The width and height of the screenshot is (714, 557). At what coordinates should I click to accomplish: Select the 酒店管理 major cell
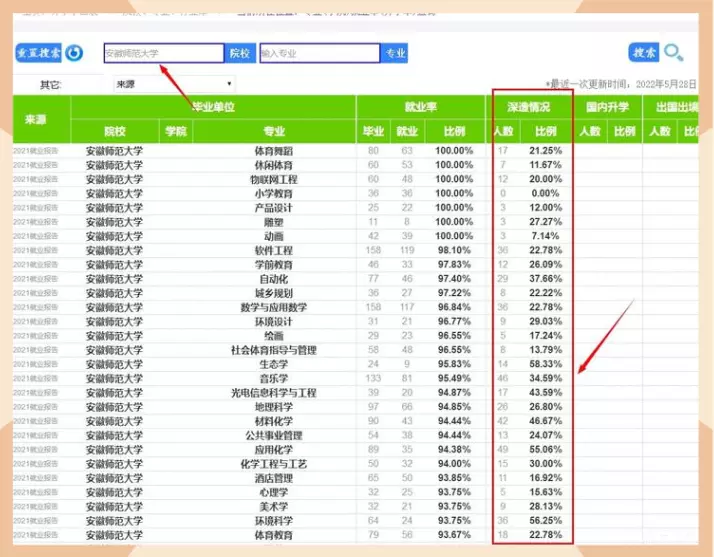point(274,478)
